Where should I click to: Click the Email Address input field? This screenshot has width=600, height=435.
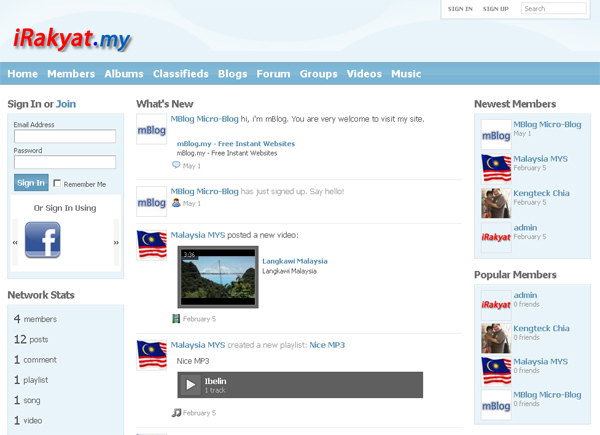click(x=65, y=137)
